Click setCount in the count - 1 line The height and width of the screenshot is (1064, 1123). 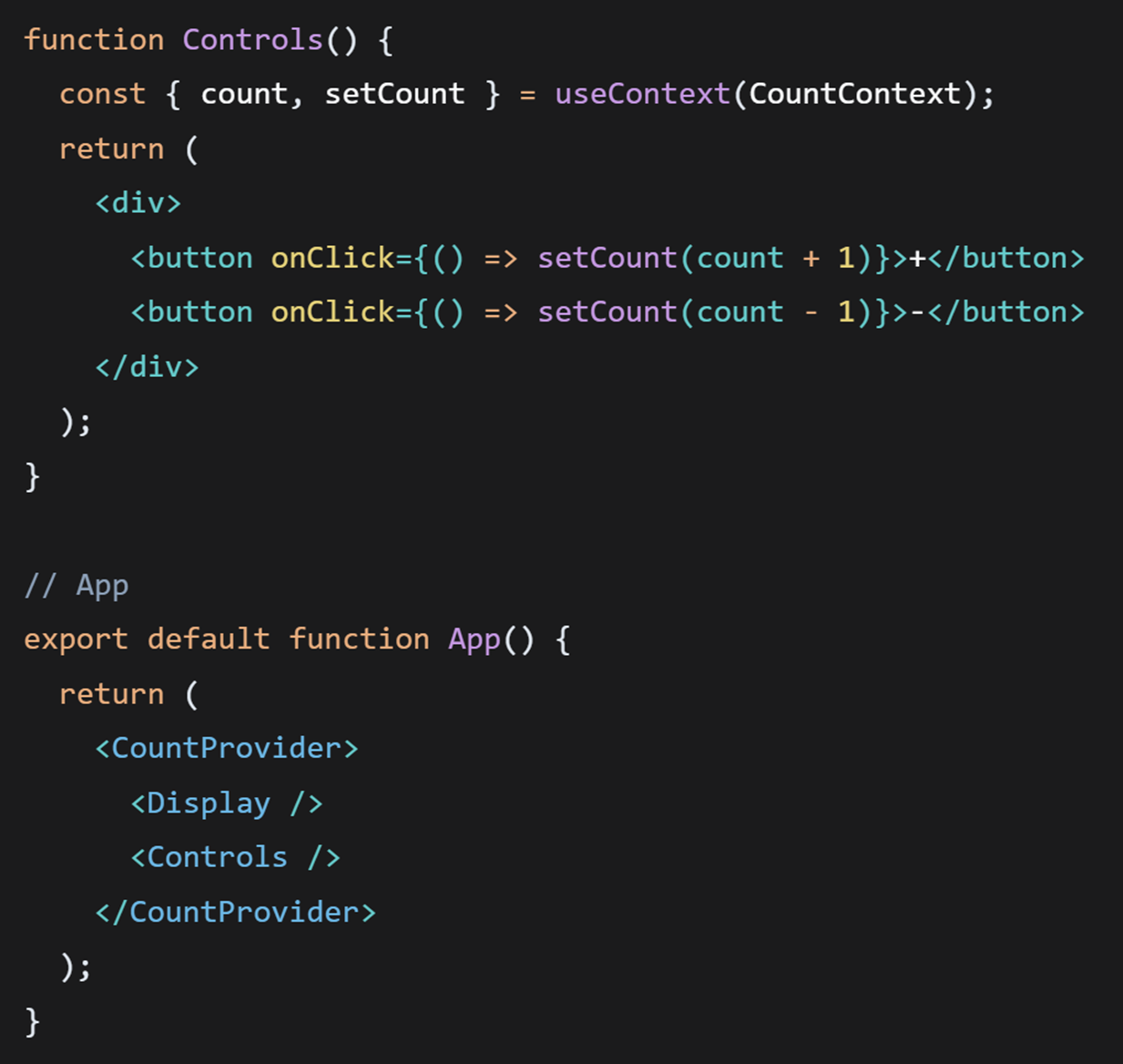[x=607, y=312]
